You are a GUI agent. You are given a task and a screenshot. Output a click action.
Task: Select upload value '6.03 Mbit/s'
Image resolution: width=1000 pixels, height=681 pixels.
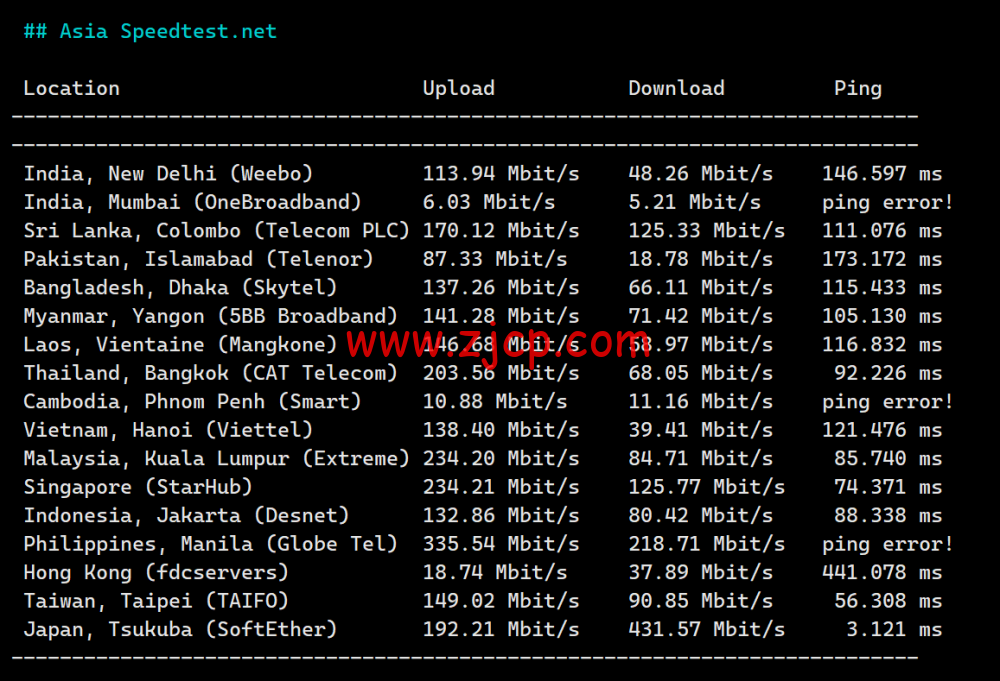pos(489,203)
